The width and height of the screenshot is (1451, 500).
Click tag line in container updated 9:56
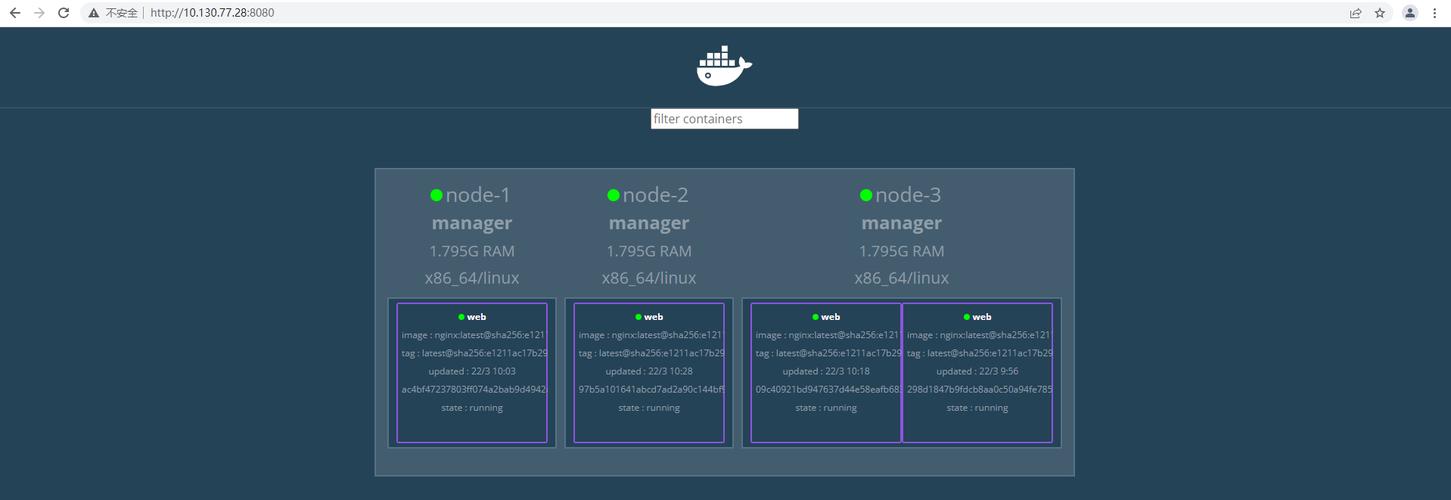(979, 353)
